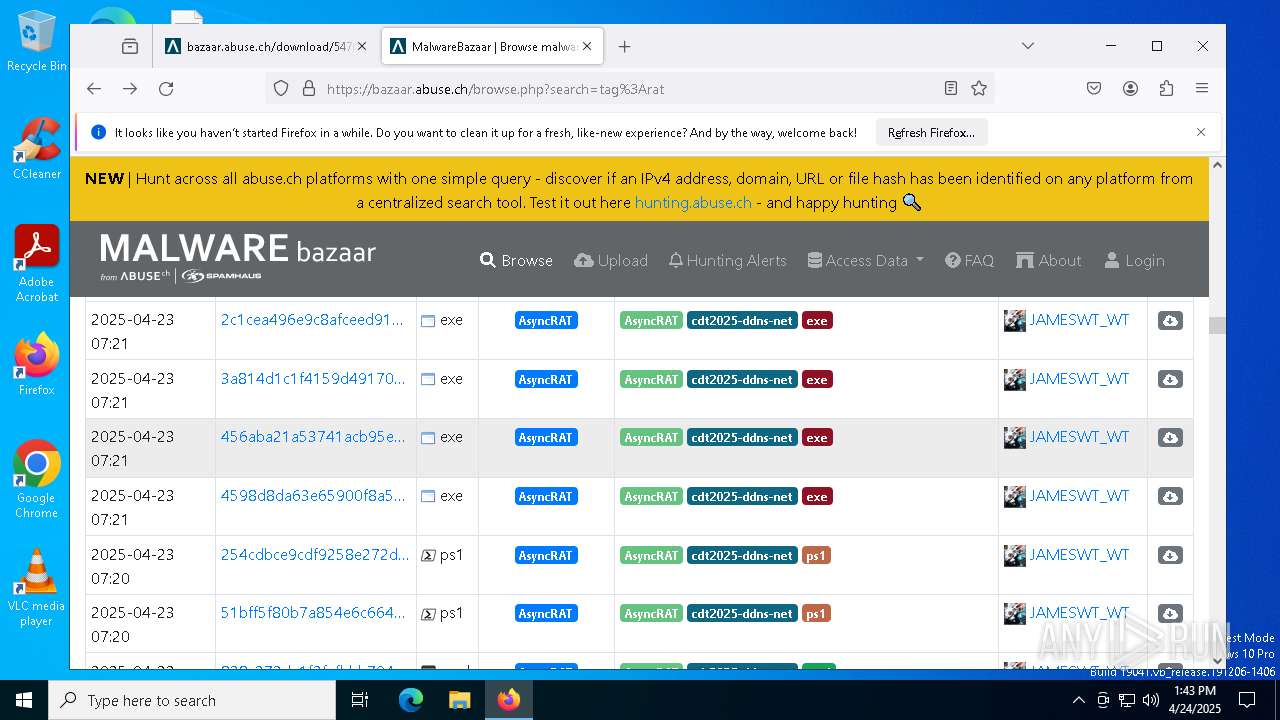Click Refresh Firefox button
Screen dimensions: 1280x720
pos(931,132)
